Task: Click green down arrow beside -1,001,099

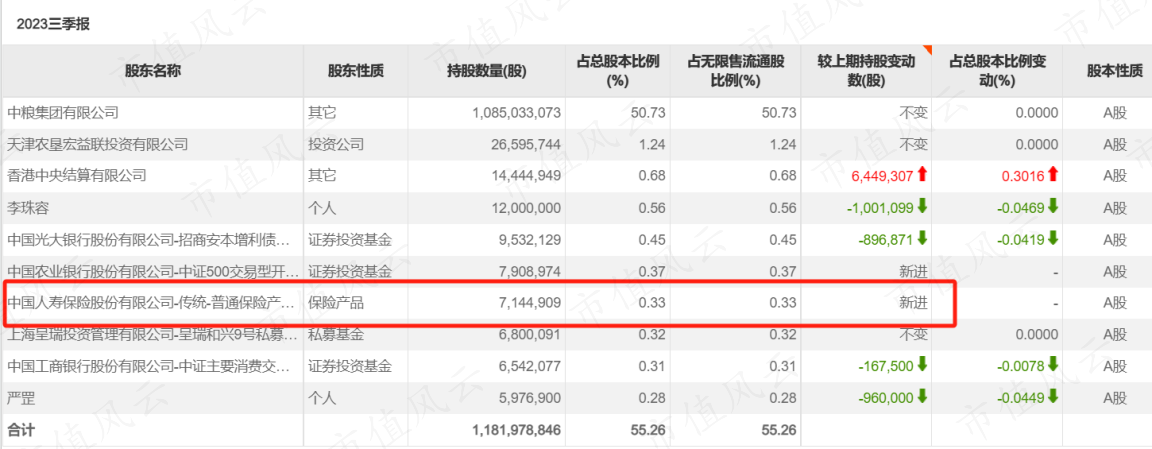Action: click(x=922, y=207)
